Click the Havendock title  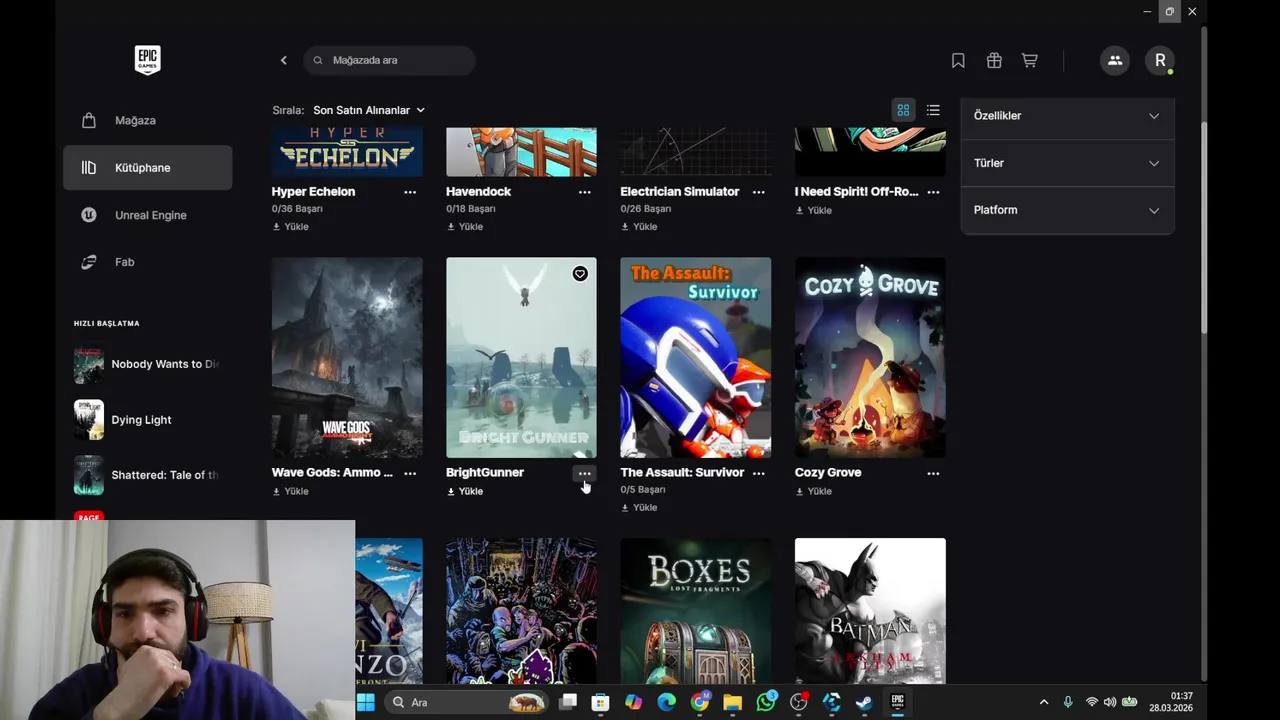[x=478, y=192]
